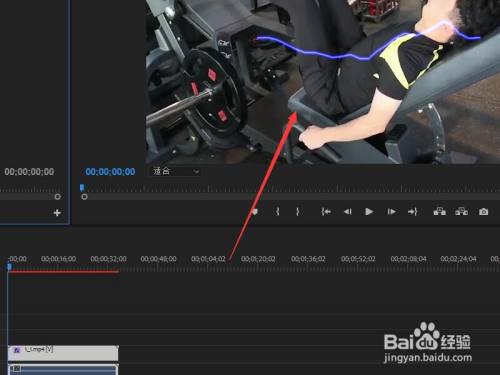The height and width of the screenshot is (375, 500).
Task: Jump to the Out point
Action: coord(413,212)
